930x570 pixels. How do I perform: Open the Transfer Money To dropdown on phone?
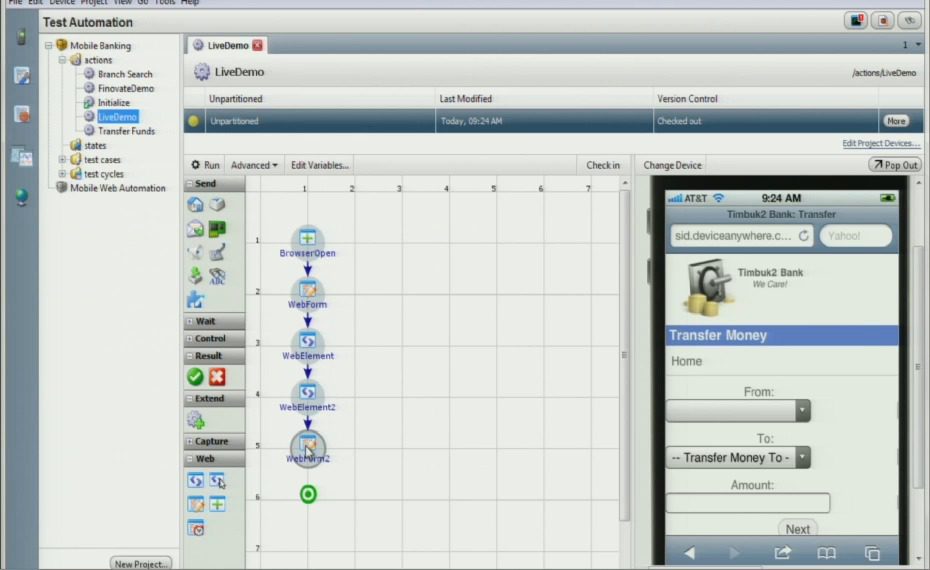pos(738,457)
